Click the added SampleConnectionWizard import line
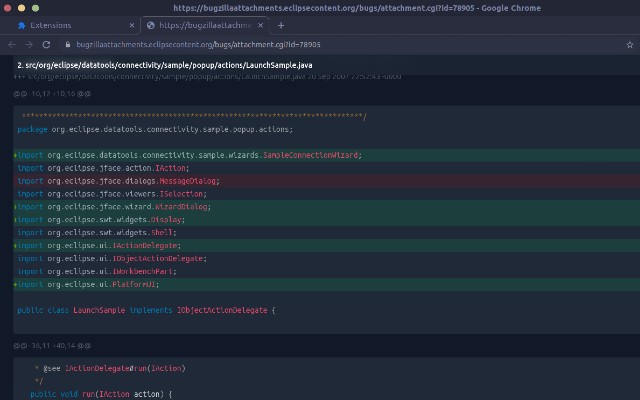Viewport: 640px width, 400px height. coord(190,155)
